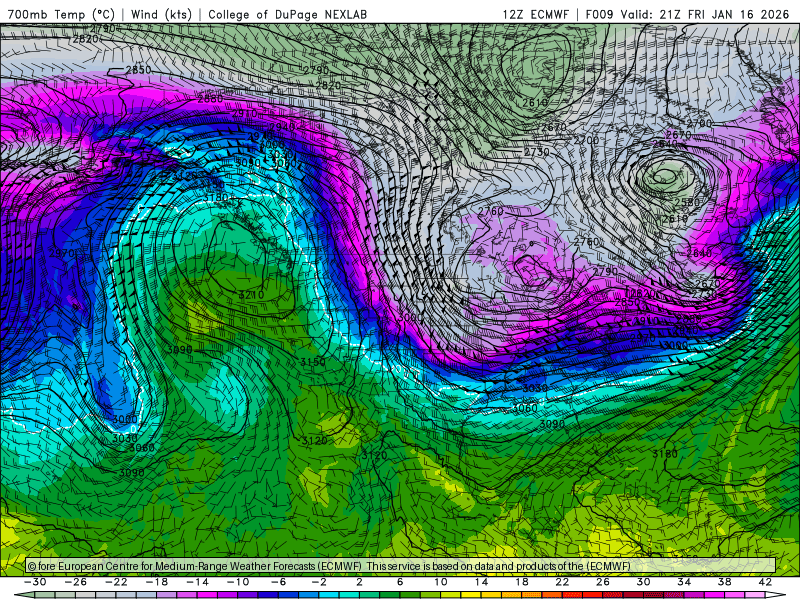This screenshot has height=600, width=800.
Task: Click the 14 value on temperature scale
Action: (481, 582)
